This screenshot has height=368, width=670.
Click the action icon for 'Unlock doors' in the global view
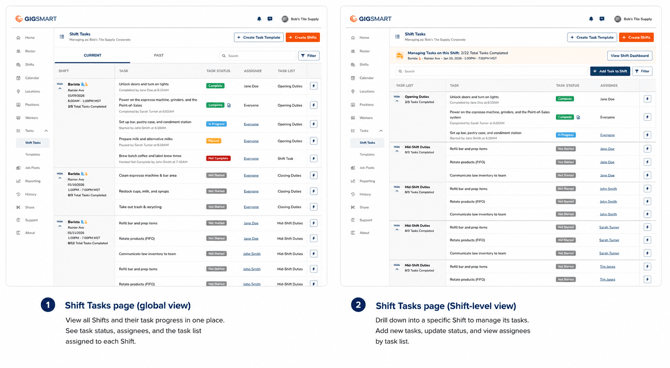point(314,86)
